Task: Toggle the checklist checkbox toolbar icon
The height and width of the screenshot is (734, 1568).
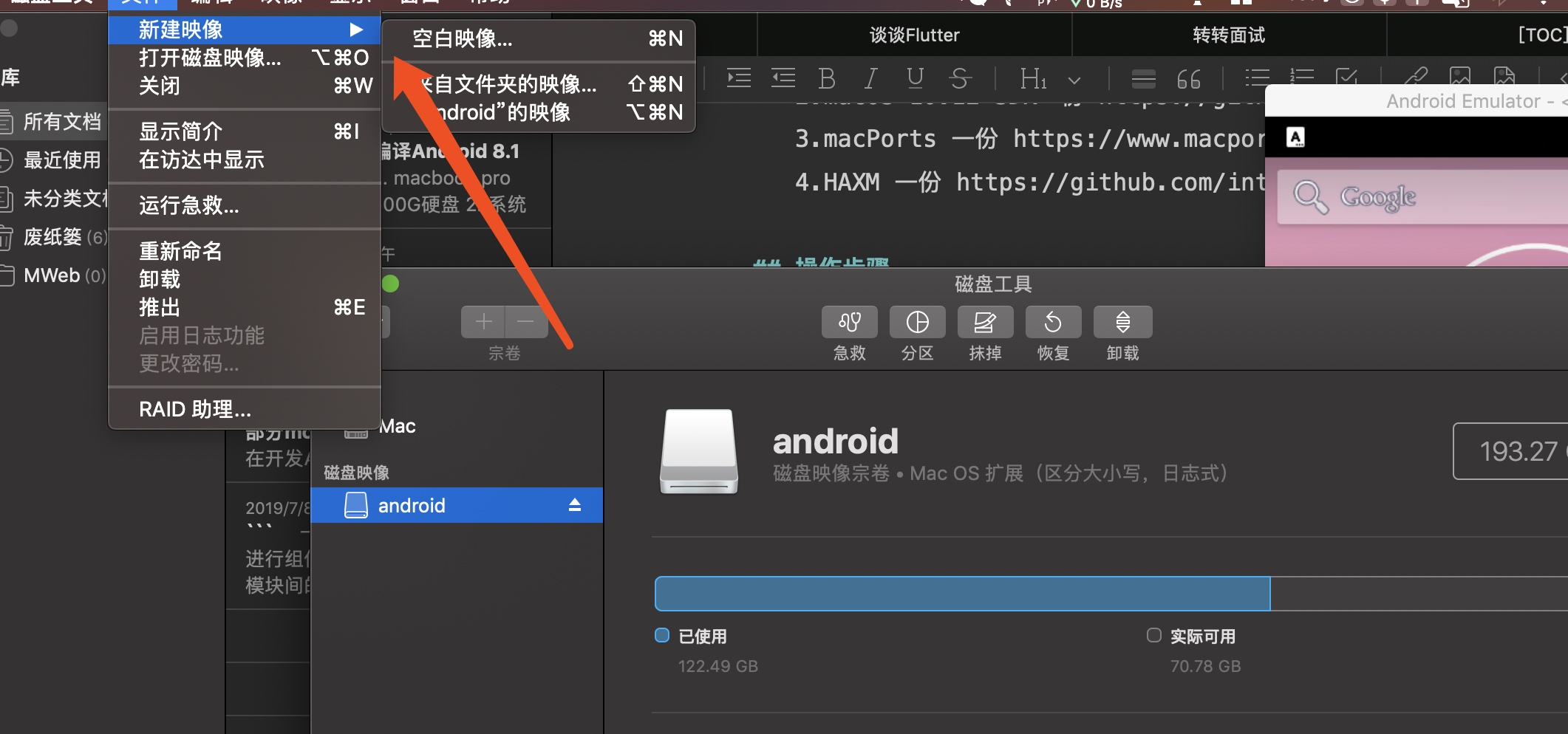Action: click(1346, 78)
